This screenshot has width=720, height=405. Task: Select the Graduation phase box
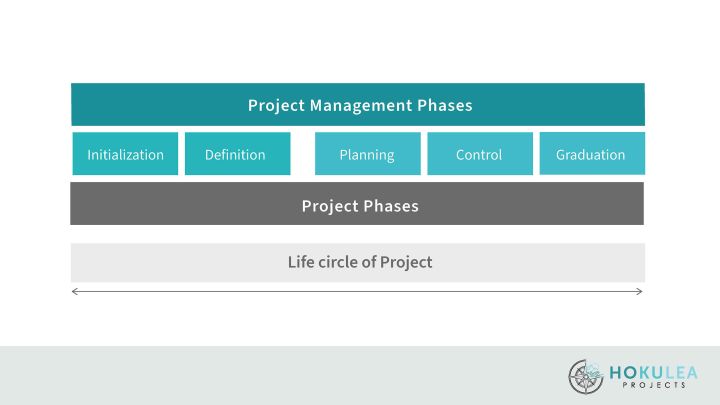(592, 154)
